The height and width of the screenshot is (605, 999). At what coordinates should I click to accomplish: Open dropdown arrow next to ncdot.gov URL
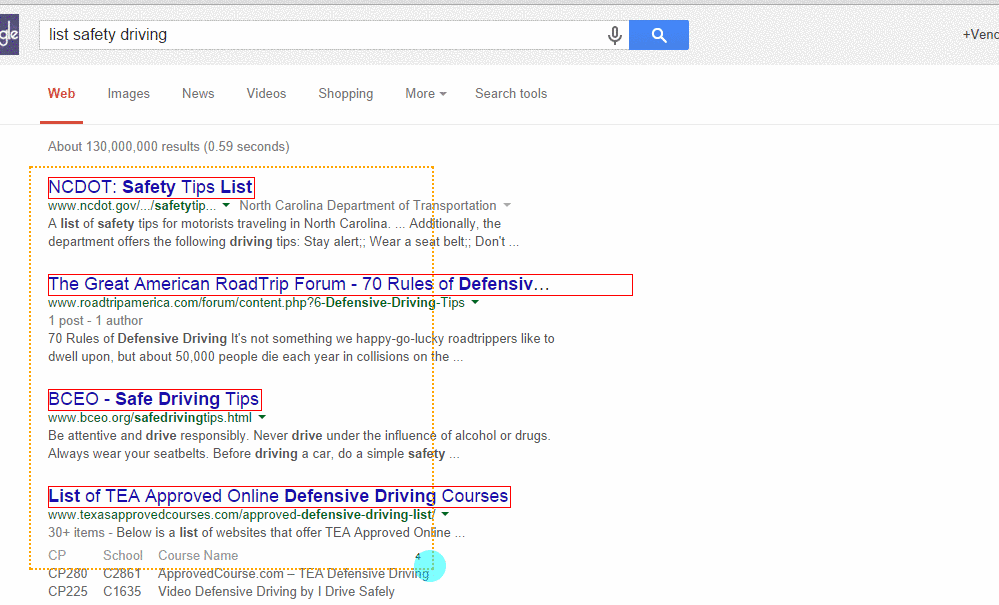coord(226,206)
